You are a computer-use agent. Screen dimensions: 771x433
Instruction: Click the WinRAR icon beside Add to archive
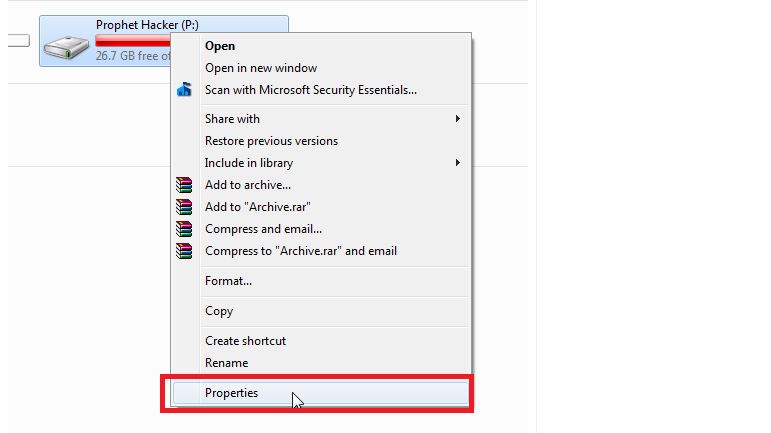click(184, 185)
